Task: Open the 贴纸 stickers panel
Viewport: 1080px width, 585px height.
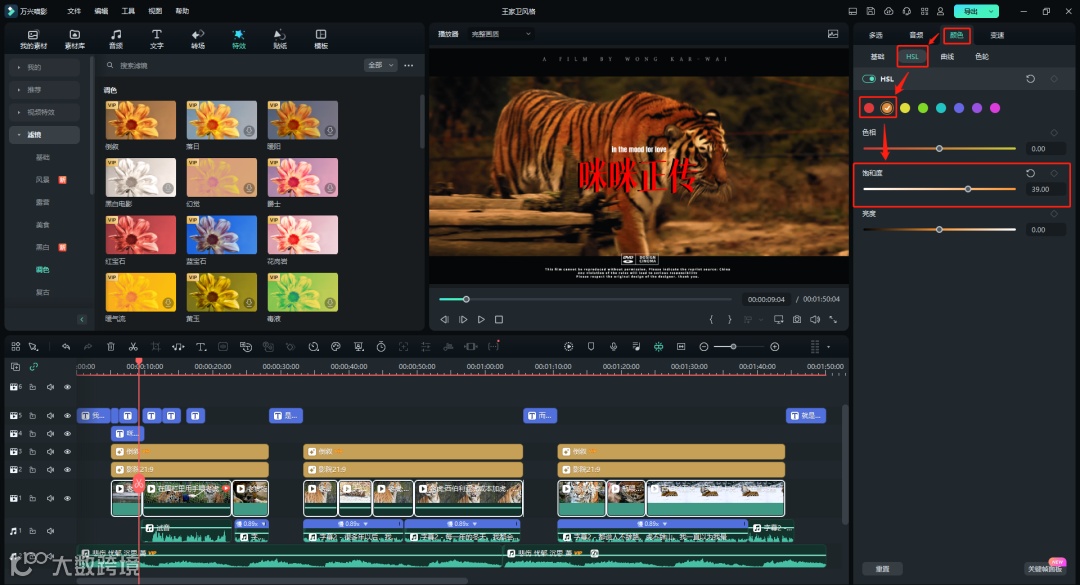Action: (280, 39)
